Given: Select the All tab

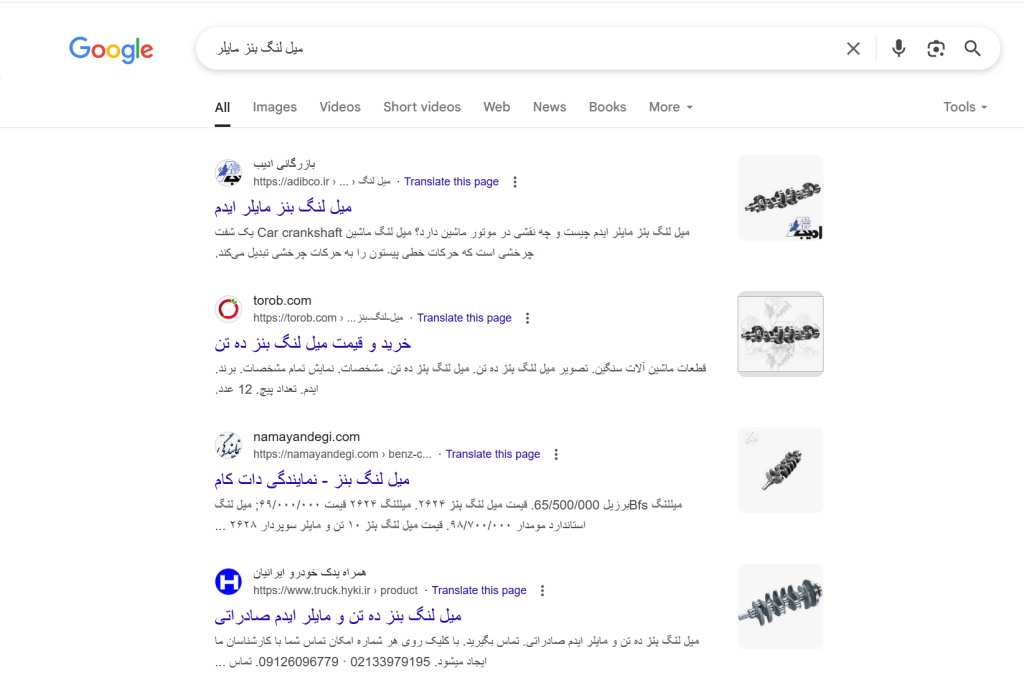Looking at the screenshot, I should 222,107.
